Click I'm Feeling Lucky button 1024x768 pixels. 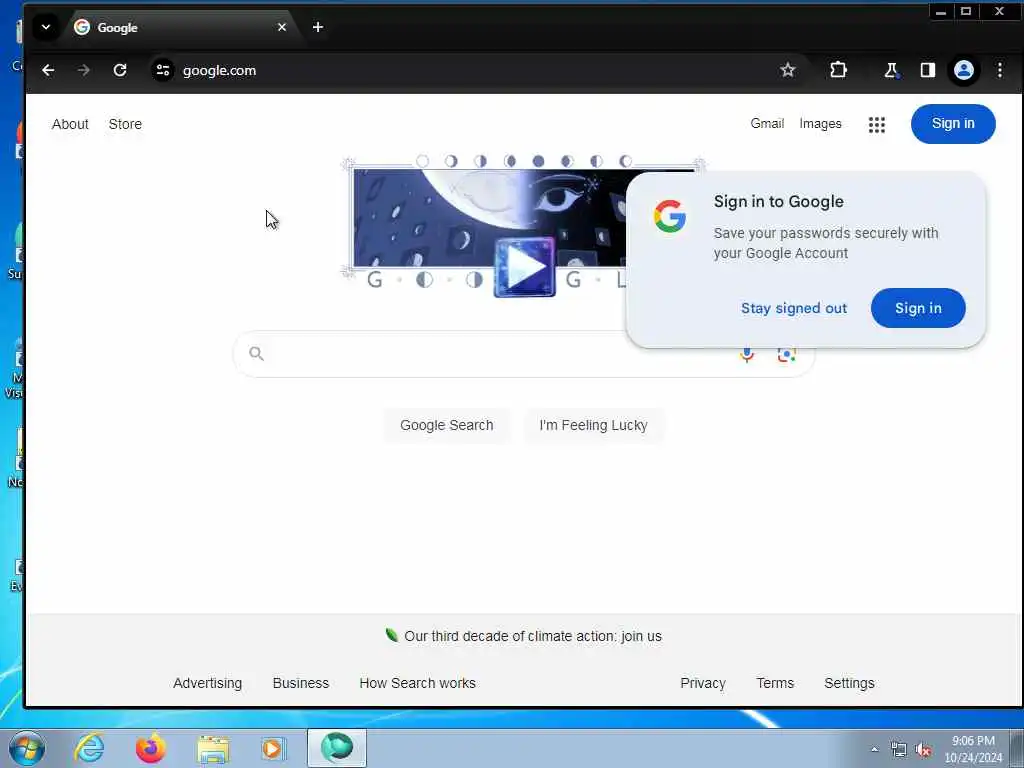coord(593,425)
